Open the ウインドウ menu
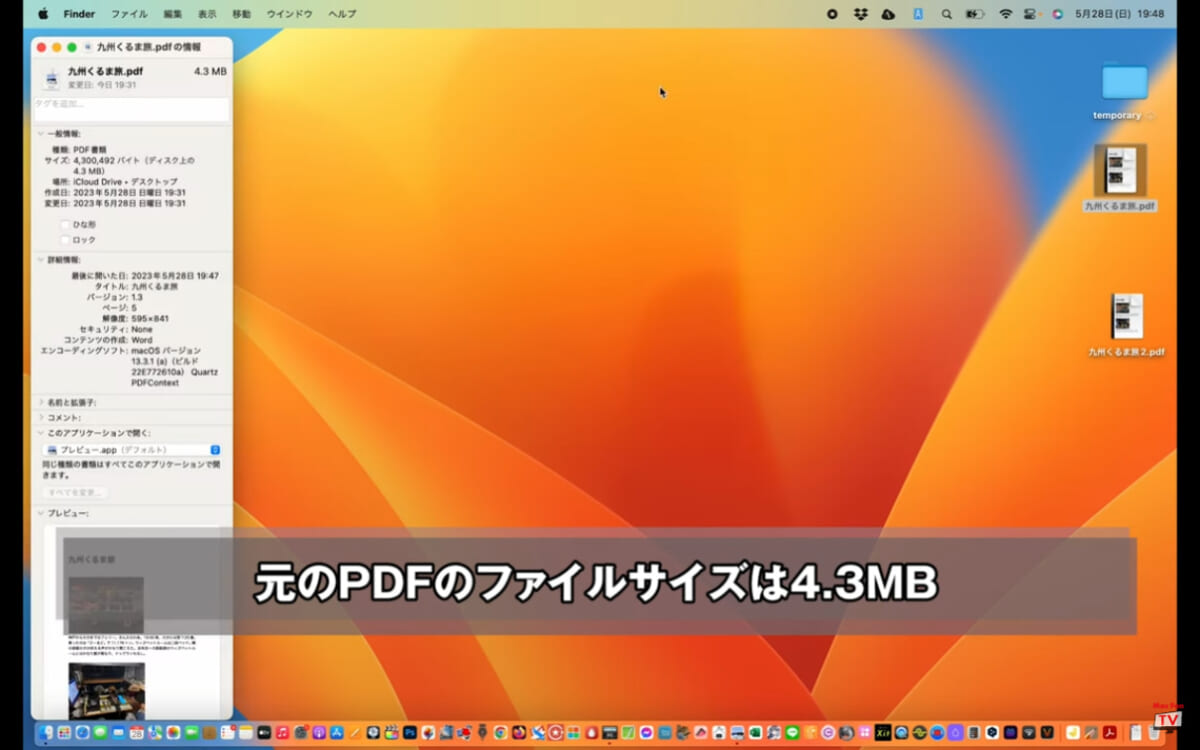1200x750 pixels. (290, 14)
